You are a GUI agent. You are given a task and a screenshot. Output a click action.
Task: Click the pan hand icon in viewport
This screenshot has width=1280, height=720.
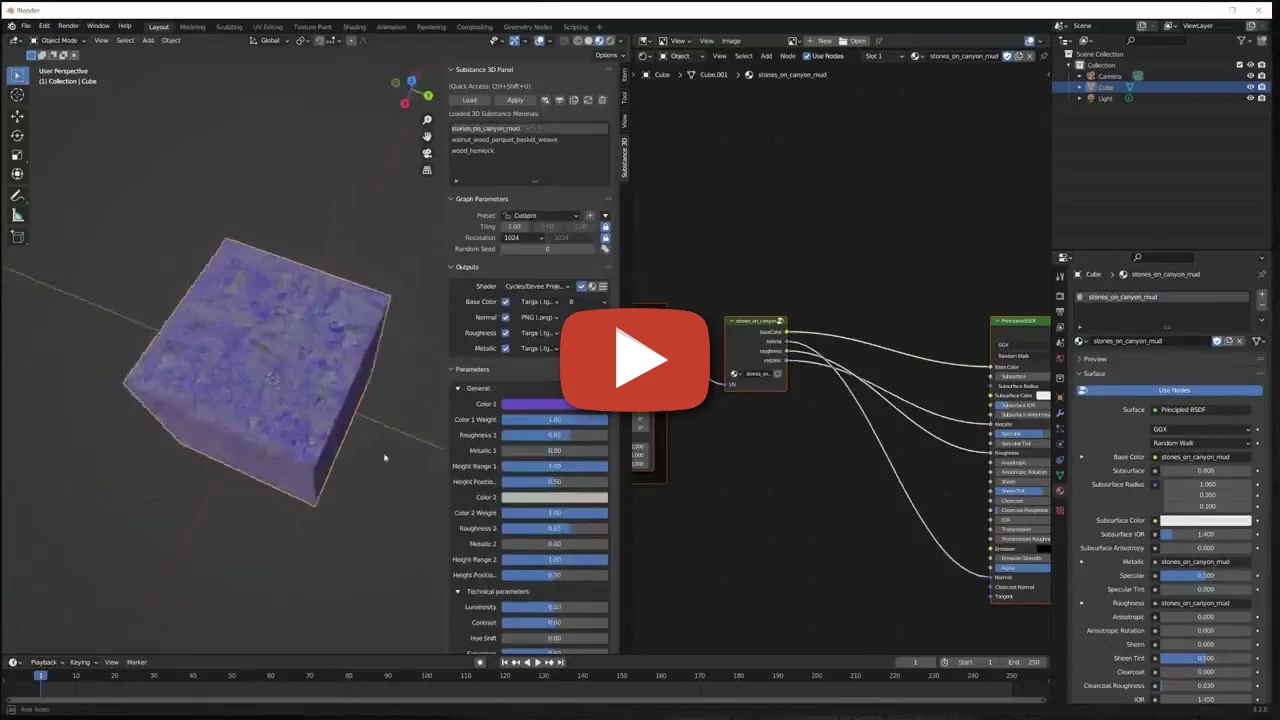click(x=428, y=136)
